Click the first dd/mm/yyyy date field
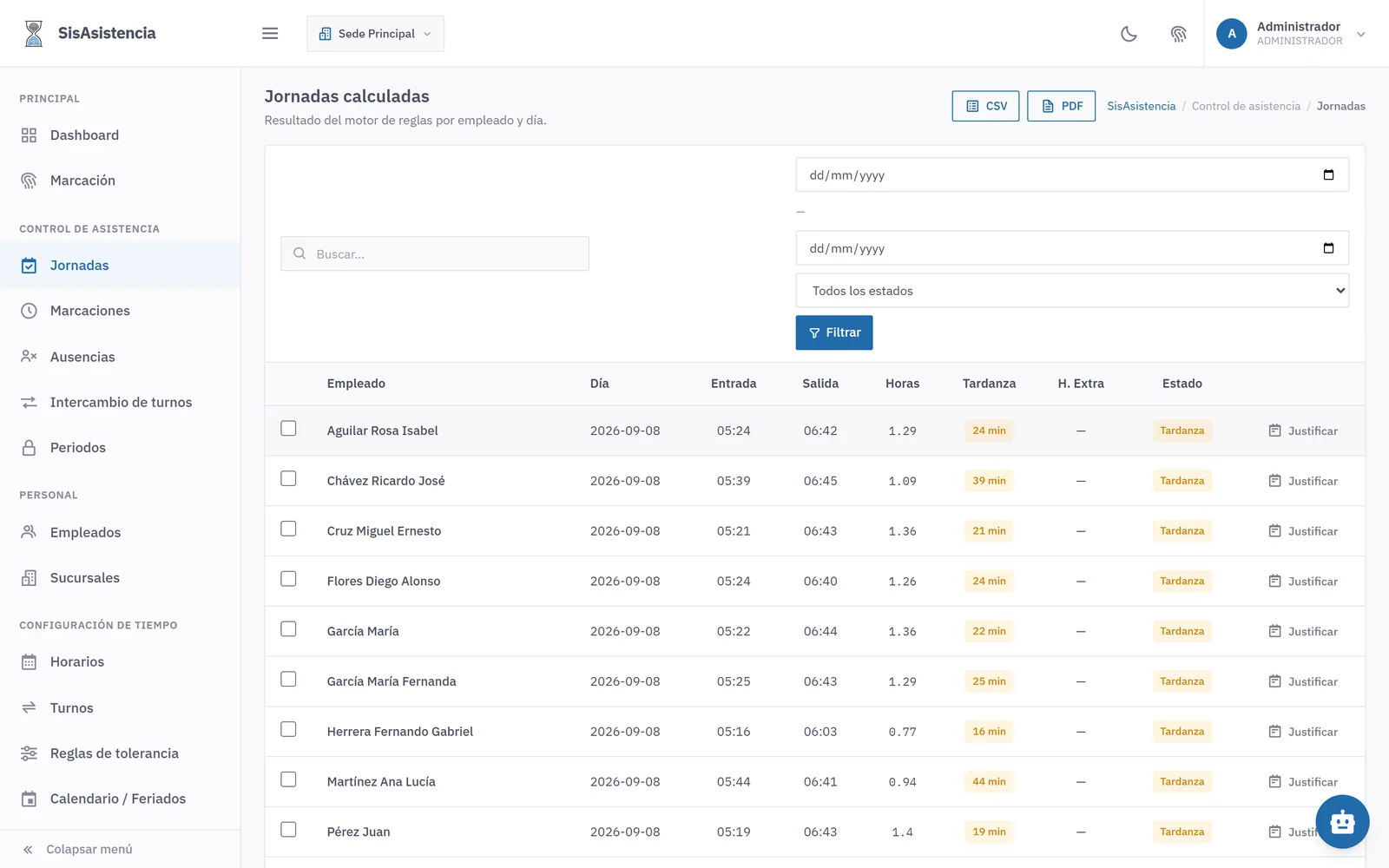This screenshot has width=1389, height=868. 1072,174
